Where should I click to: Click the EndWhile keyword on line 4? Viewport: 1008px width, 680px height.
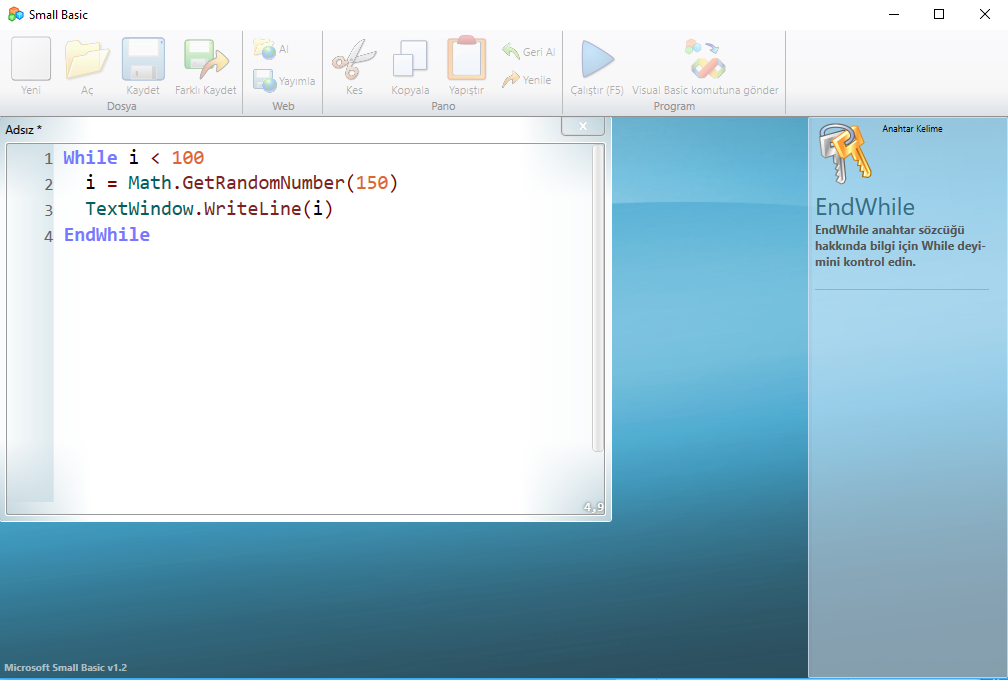107,235
